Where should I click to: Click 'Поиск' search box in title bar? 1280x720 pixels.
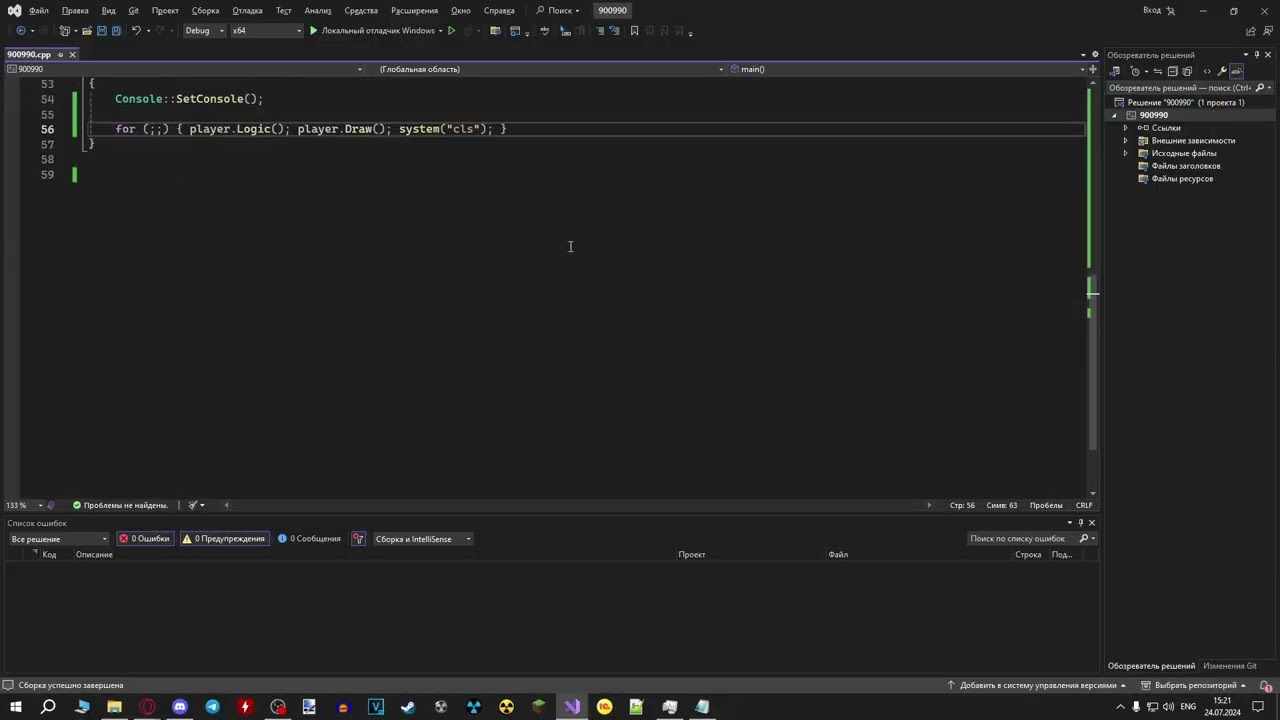[x=558, y=10]
